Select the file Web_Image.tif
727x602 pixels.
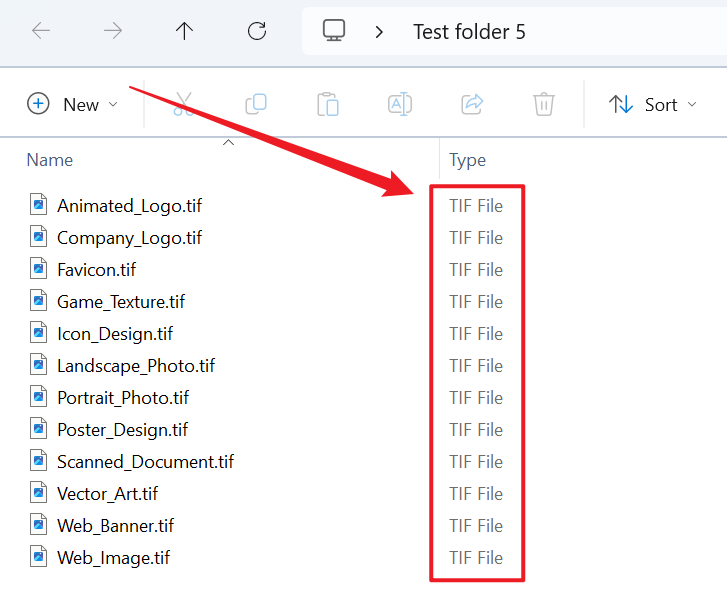pos(113,557)
